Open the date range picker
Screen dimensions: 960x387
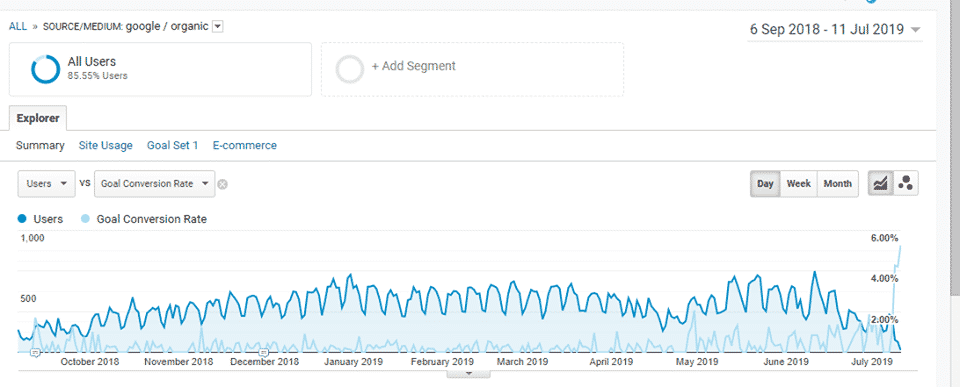click(x=835, y=29)
